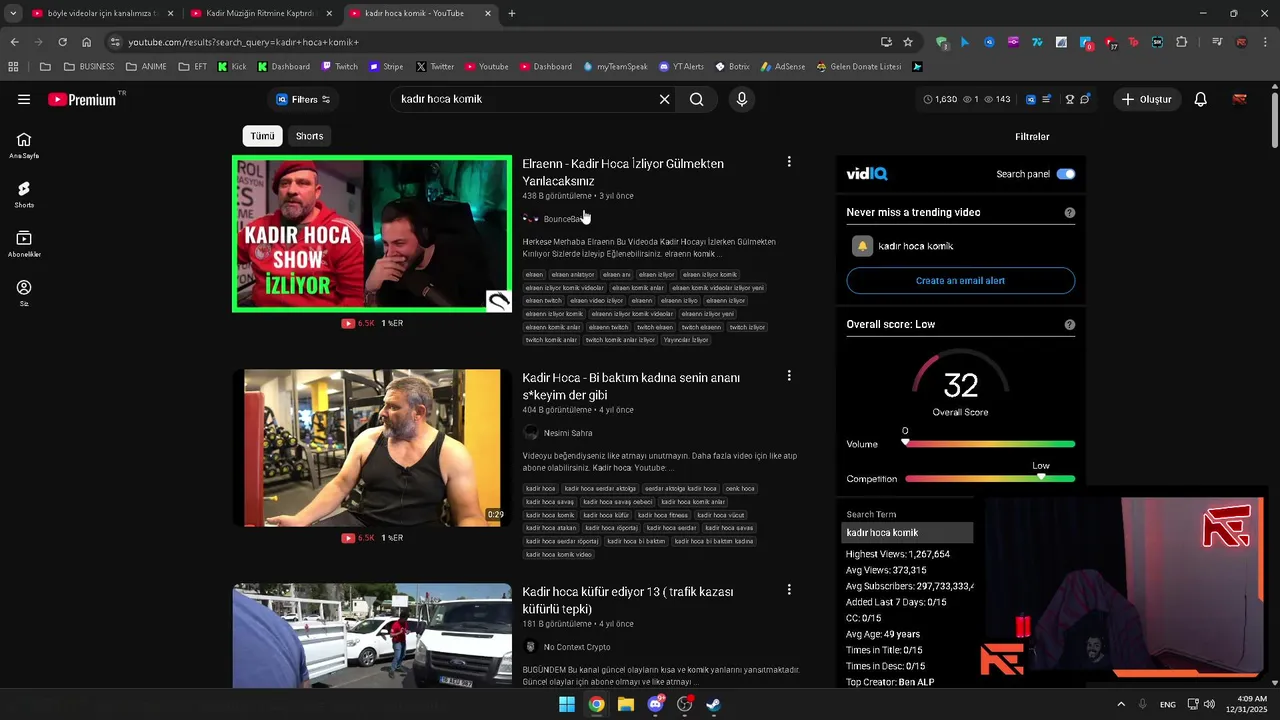This screenshot has width=1280, height=720.
Task: Select the Shorts filter chip
Action: 309,136
